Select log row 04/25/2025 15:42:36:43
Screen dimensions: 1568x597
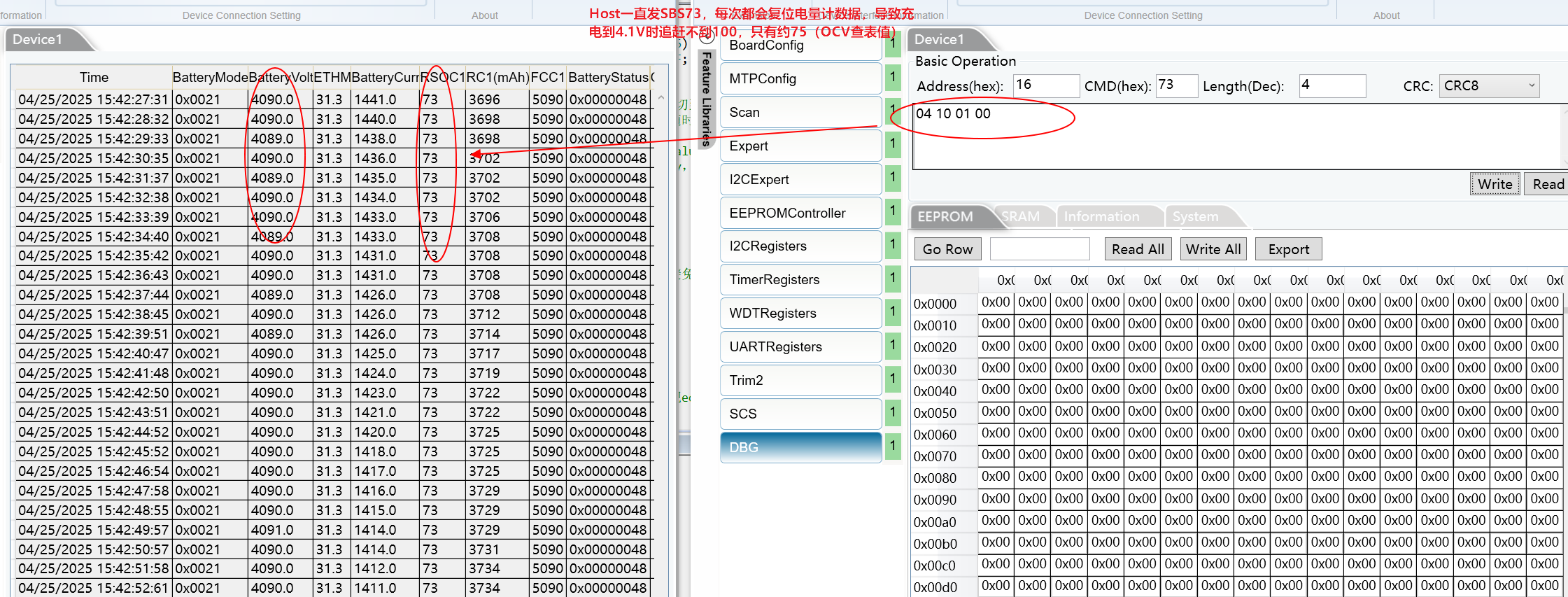pyautogui.click(x=333, y=275)
